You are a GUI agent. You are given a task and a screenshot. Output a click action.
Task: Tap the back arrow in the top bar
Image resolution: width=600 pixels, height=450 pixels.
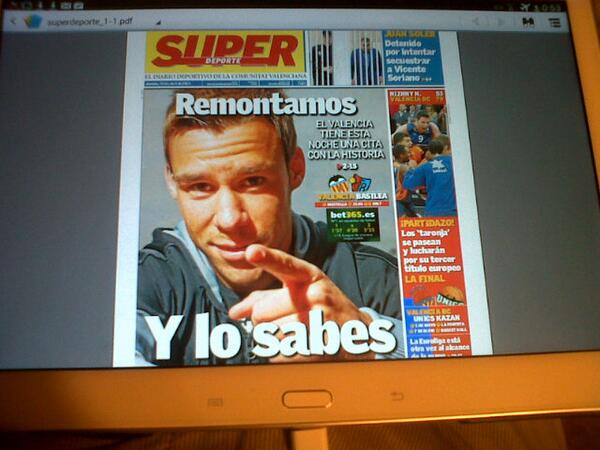[13, 21]
